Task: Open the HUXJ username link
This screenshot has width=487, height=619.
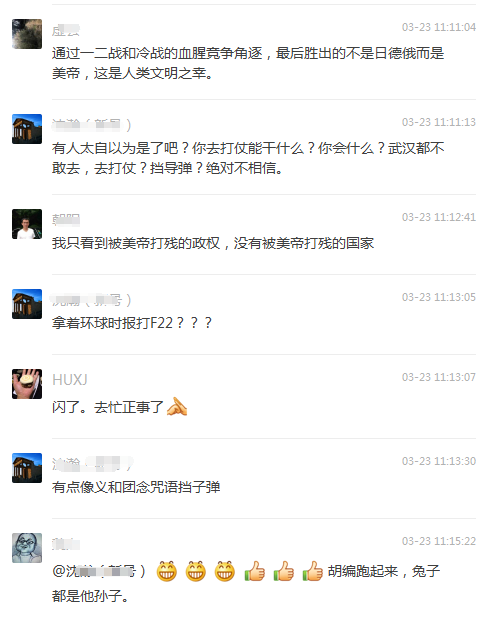Action: 70,380
